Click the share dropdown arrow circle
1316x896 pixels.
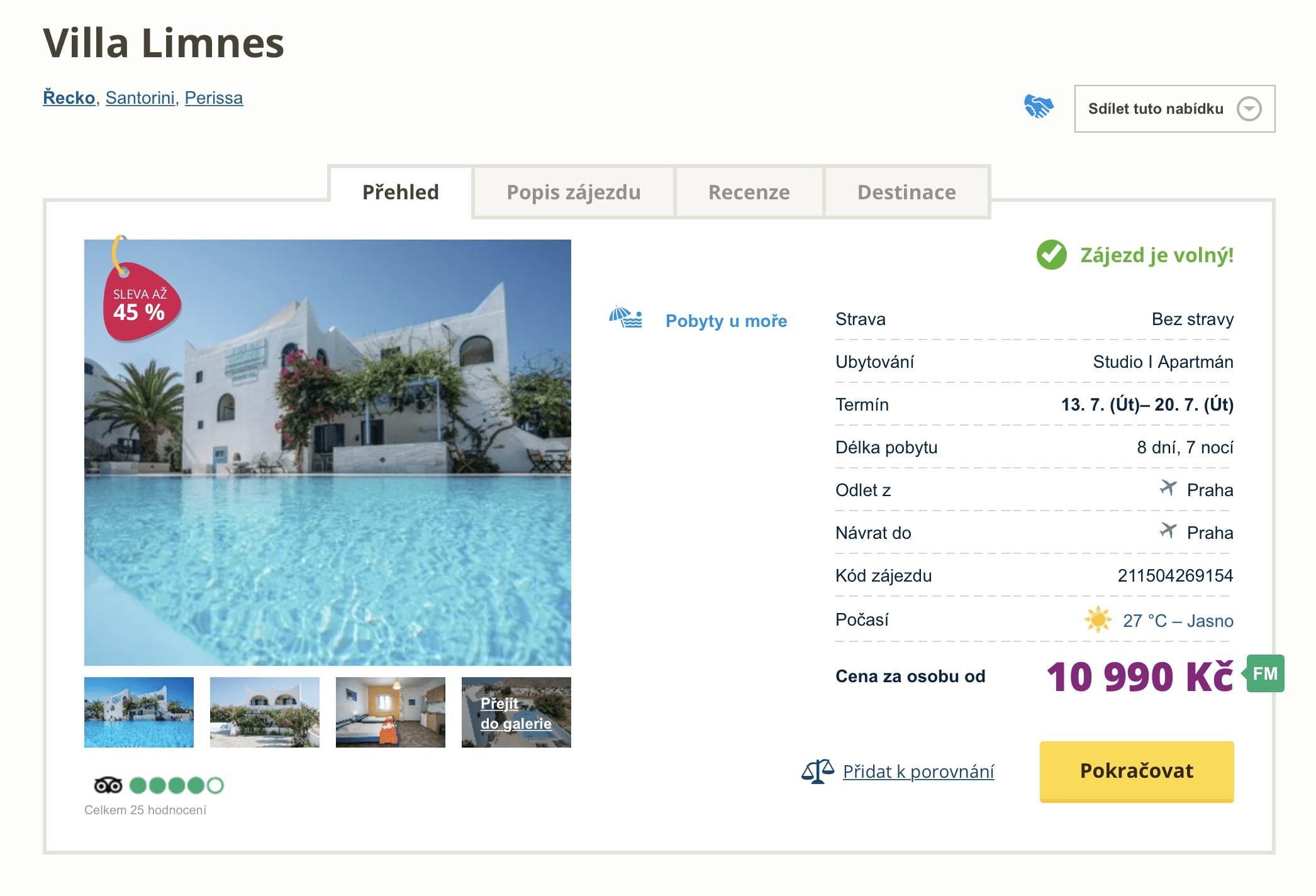tap(1249, 109)
